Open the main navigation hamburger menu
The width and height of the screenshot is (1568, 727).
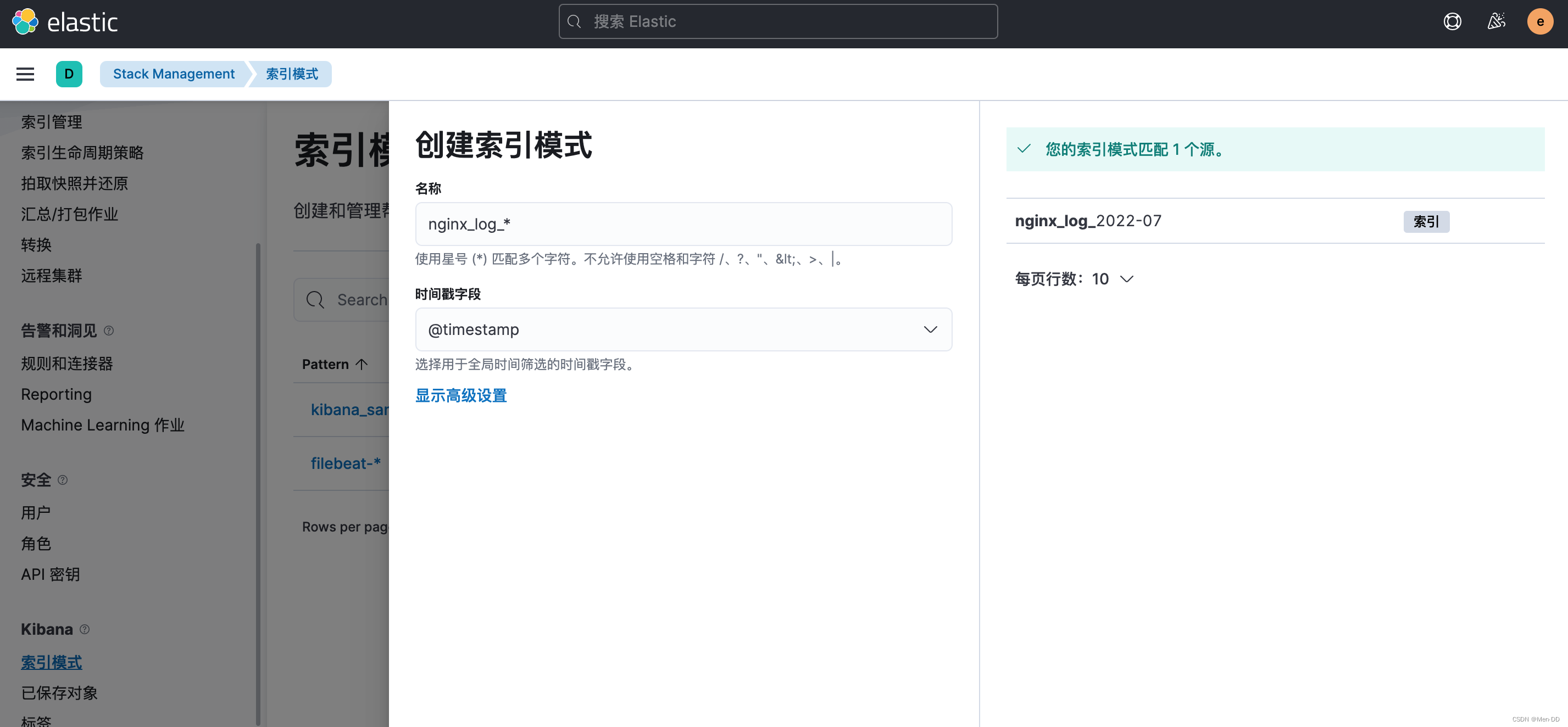pos(25,74)
